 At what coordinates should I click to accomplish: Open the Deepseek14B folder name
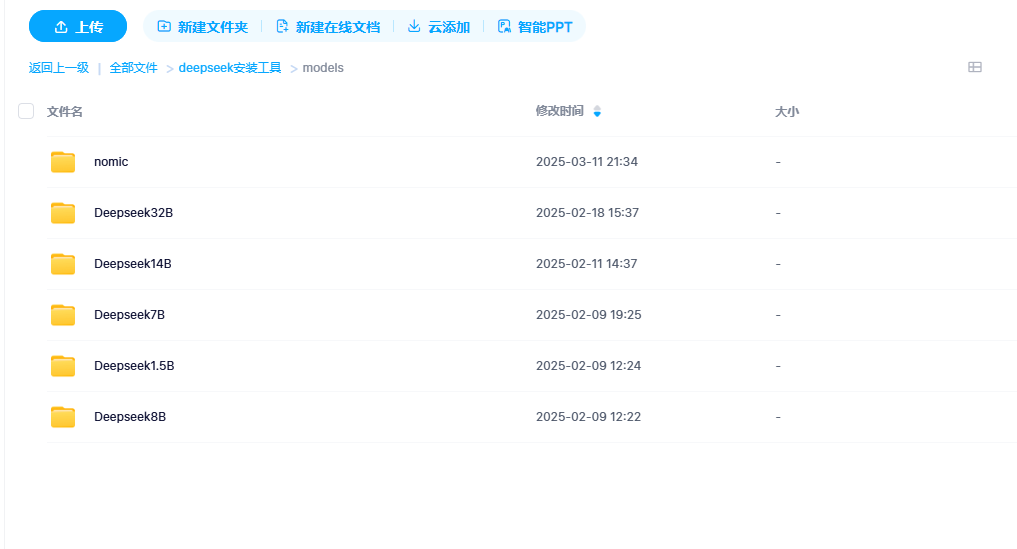(x=133, y=263)
